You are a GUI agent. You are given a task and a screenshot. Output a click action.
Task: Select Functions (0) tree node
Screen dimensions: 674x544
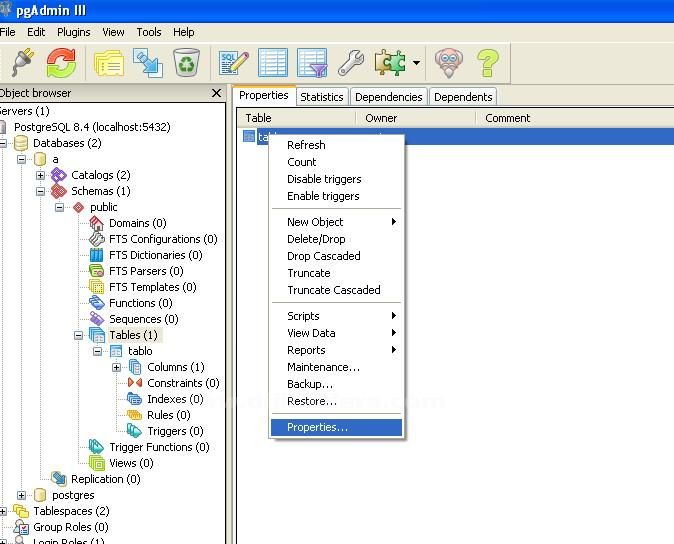click(x=141, y=303)
